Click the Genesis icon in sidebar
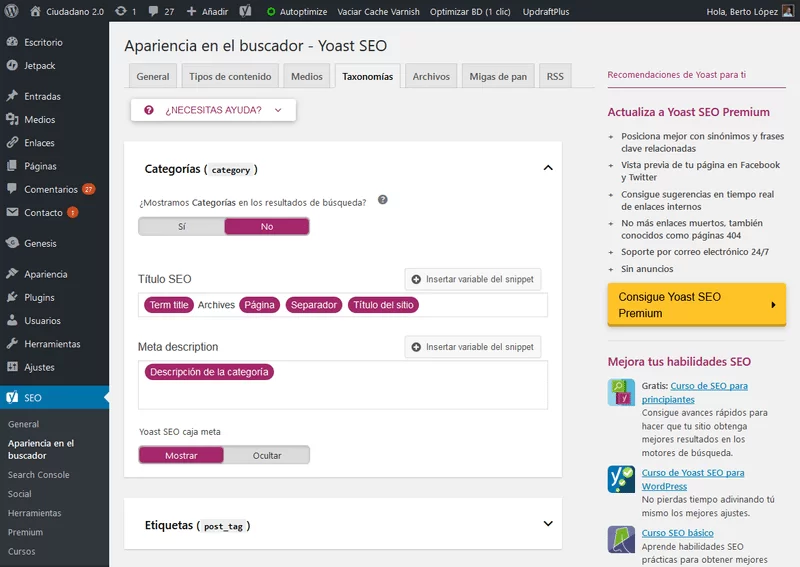 [x=12, y=243]
